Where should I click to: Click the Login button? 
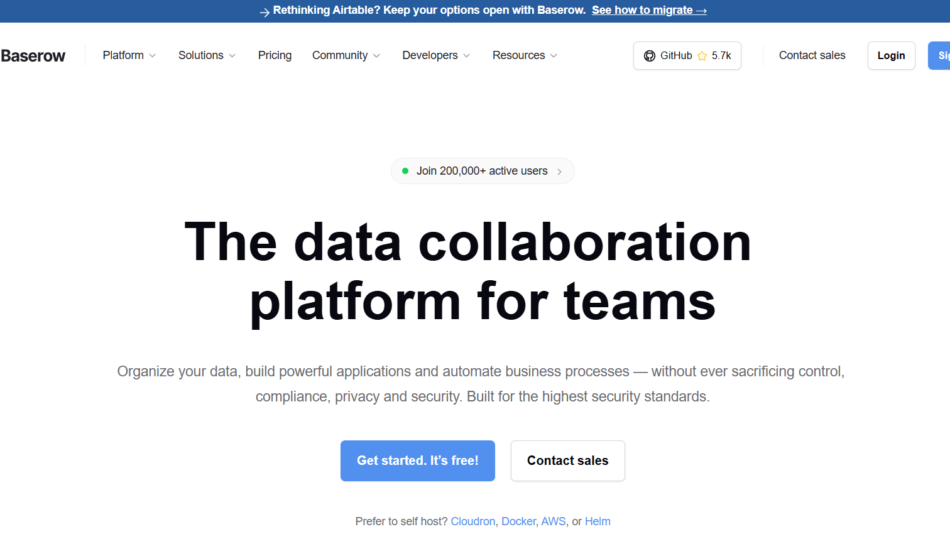point(891,56)
